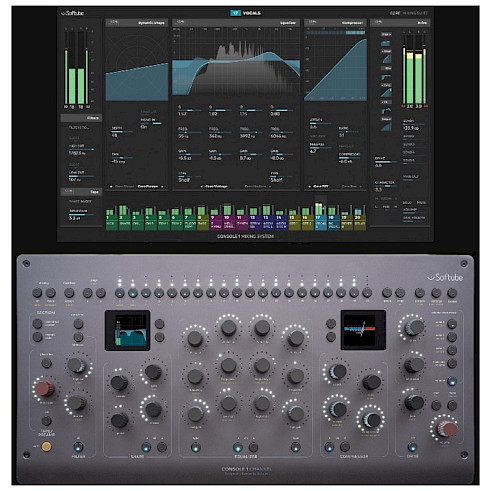This screenshot has height=491, width=491.
Task: Choose the top drive character curve icon
Action: coord(386,43)
